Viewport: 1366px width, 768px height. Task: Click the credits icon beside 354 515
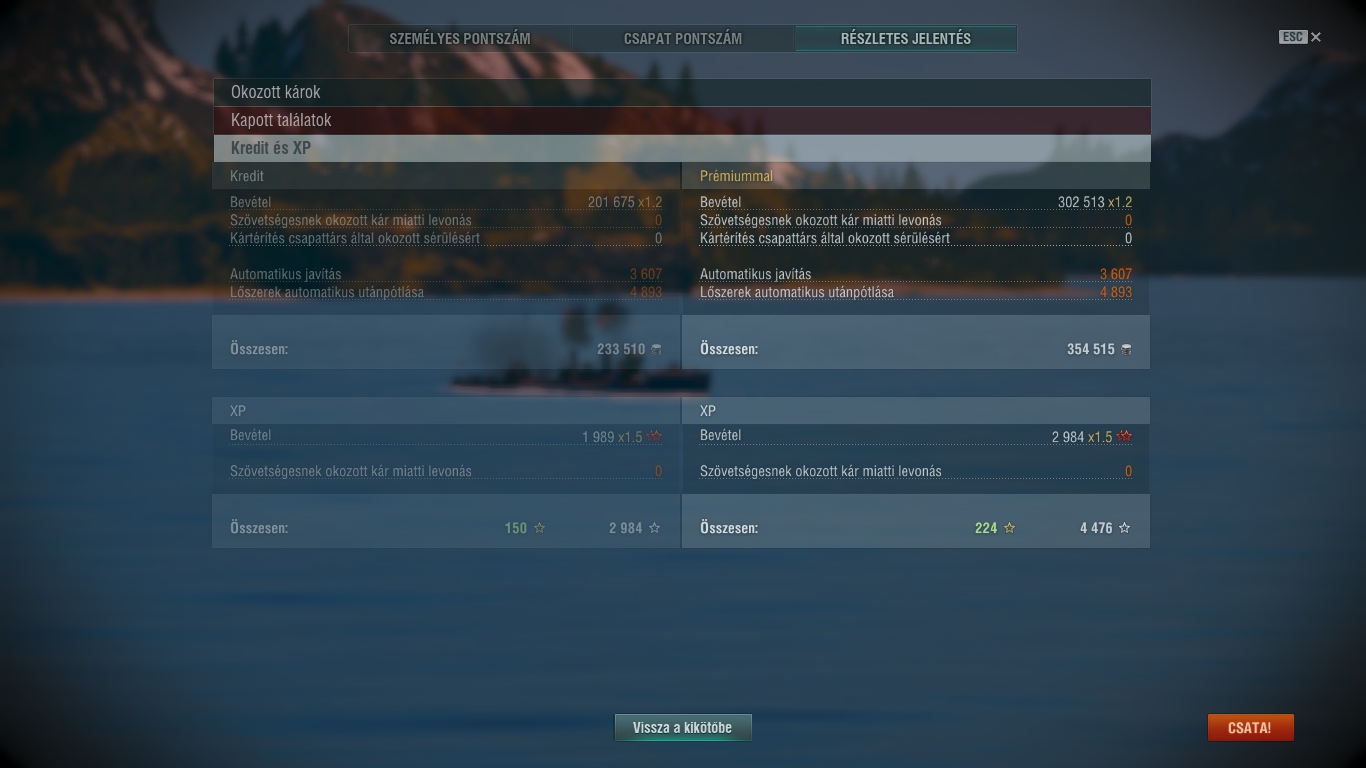coord(1126,349)
